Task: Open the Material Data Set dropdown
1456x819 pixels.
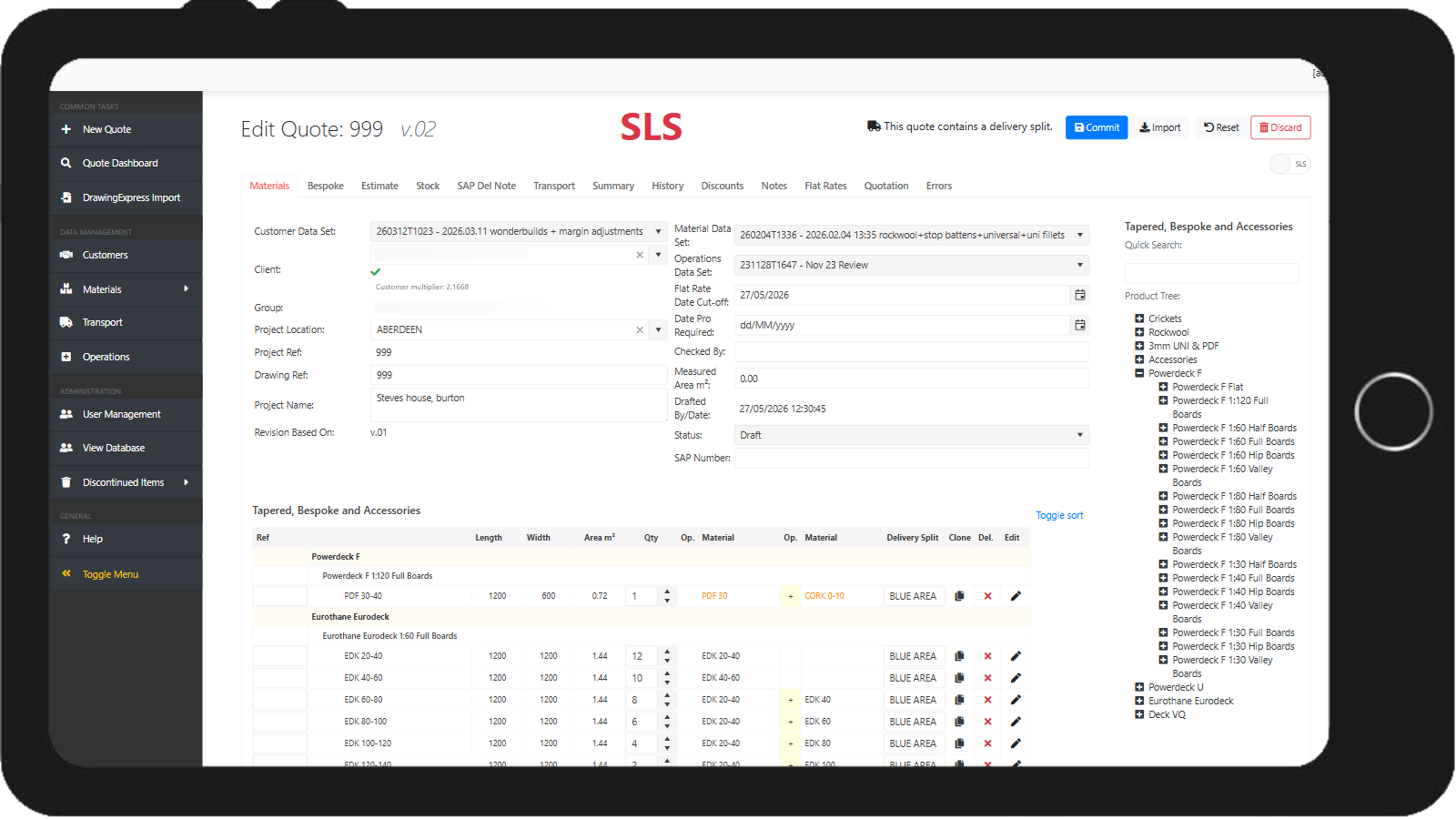Action: pos(1080,235)
